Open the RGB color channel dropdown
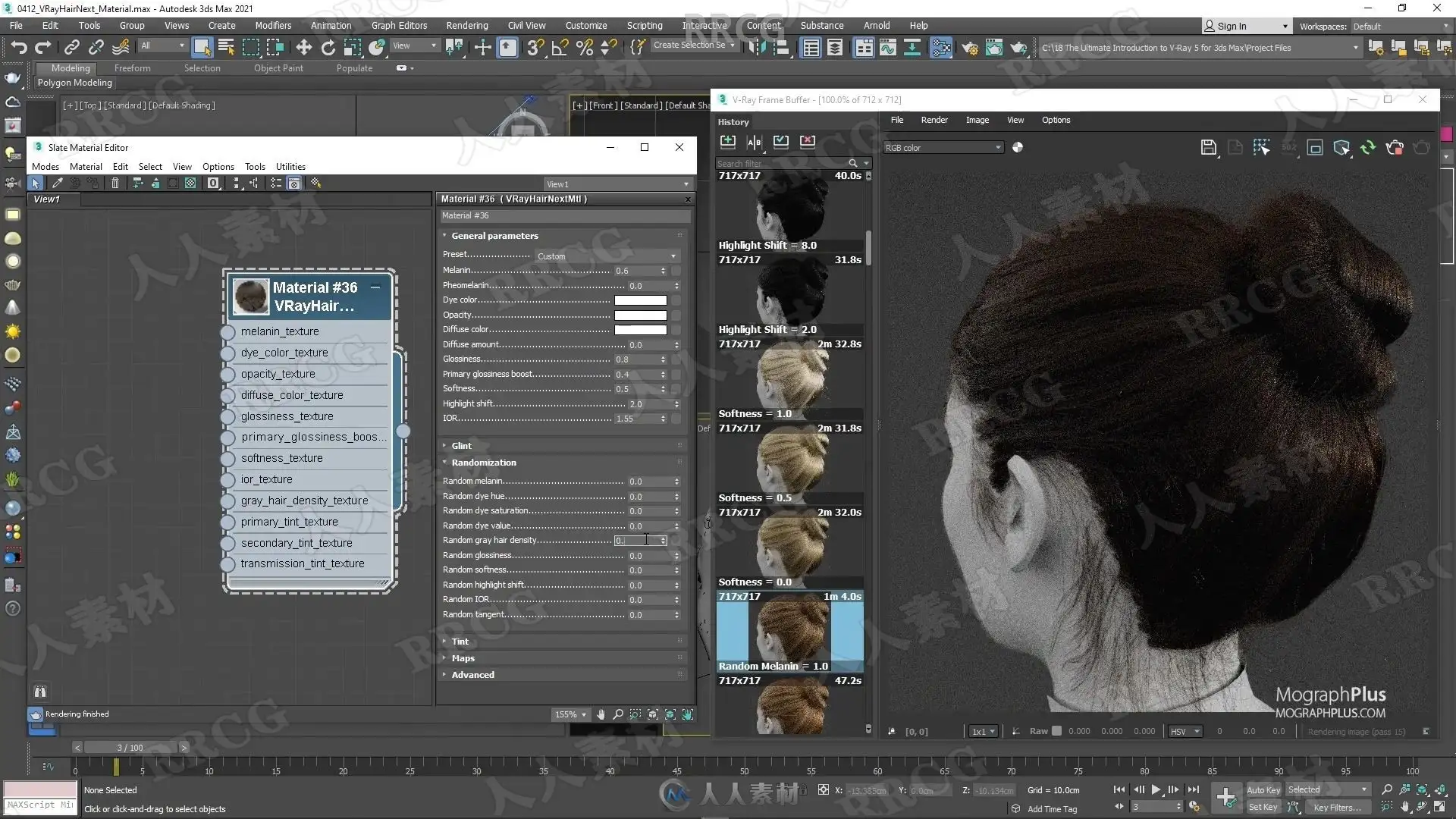This screenshot has width=1456, height=819. pyautogui.click(x=943, y=148)
